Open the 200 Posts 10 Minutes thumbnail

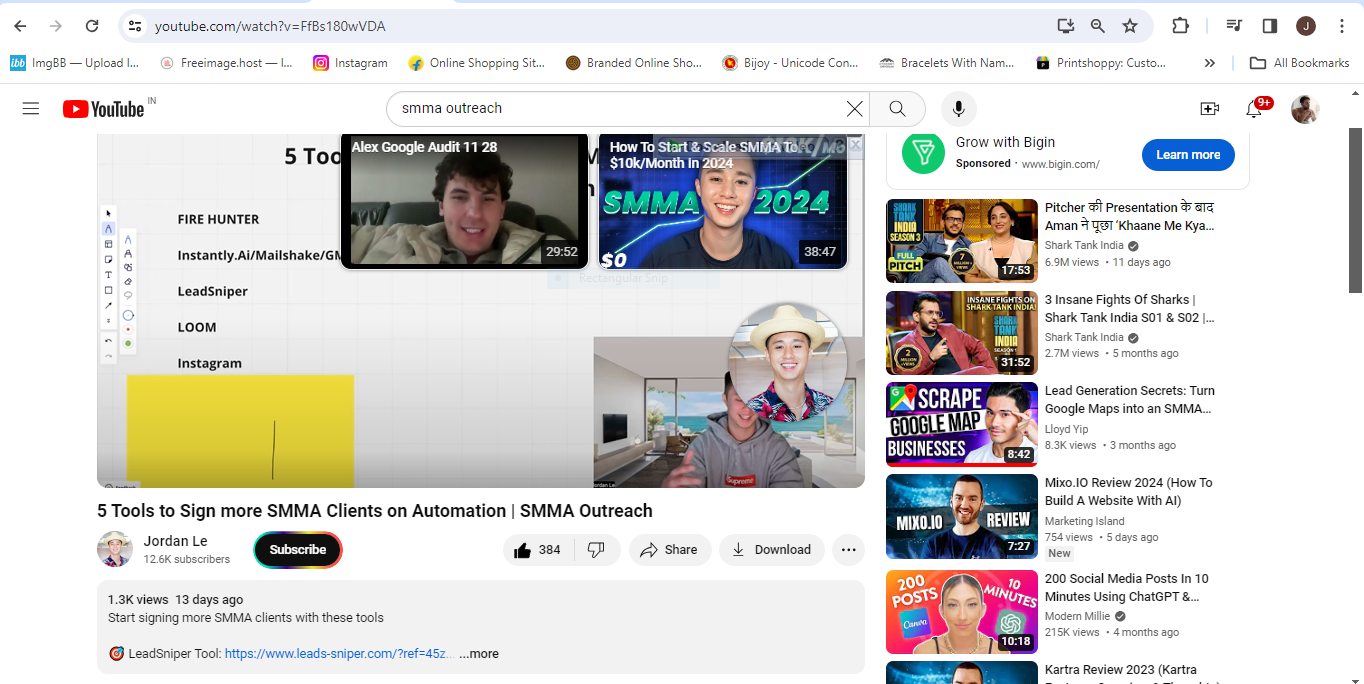(x=962, y=612)
